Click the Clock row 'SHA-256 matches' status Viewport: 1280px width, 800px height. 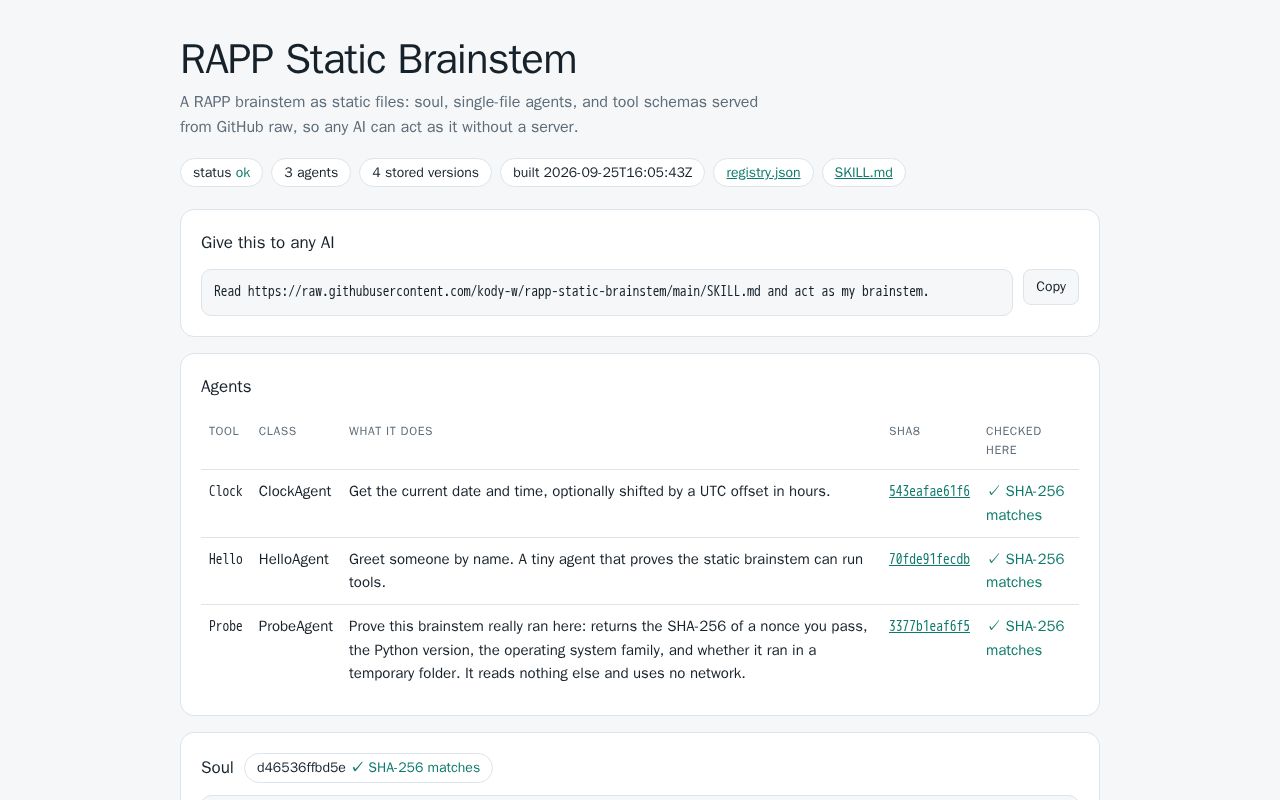pos(1025,503)
